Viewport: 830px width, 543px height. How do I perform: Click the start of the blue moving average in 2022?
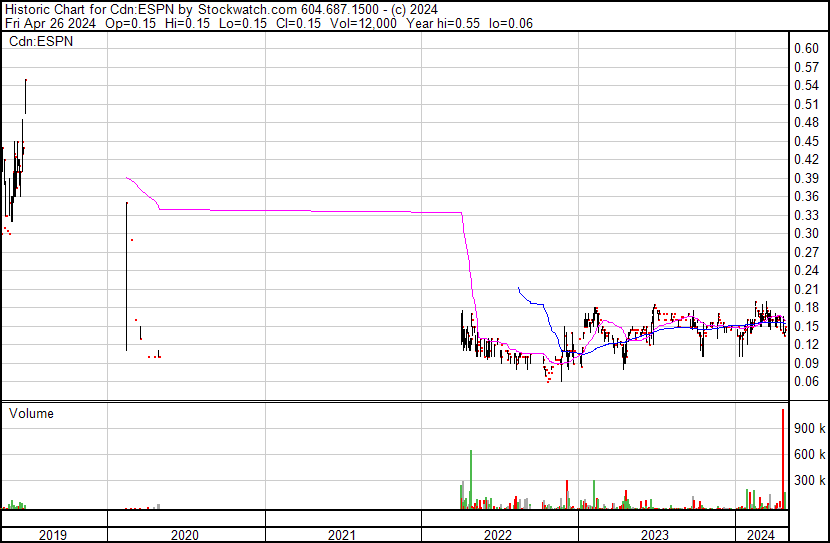[519, 288]
